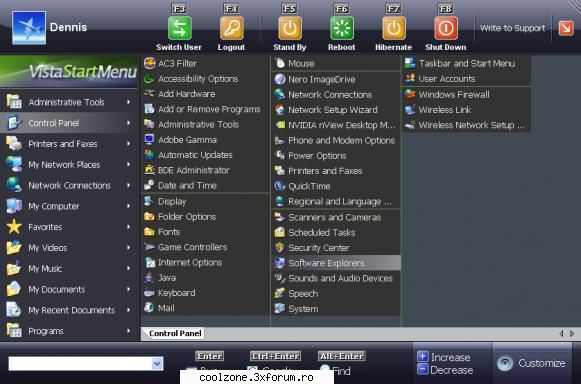Click the orange arrow icon beside Write to Support
The image size is (581, 384).
tap(566, 28)
